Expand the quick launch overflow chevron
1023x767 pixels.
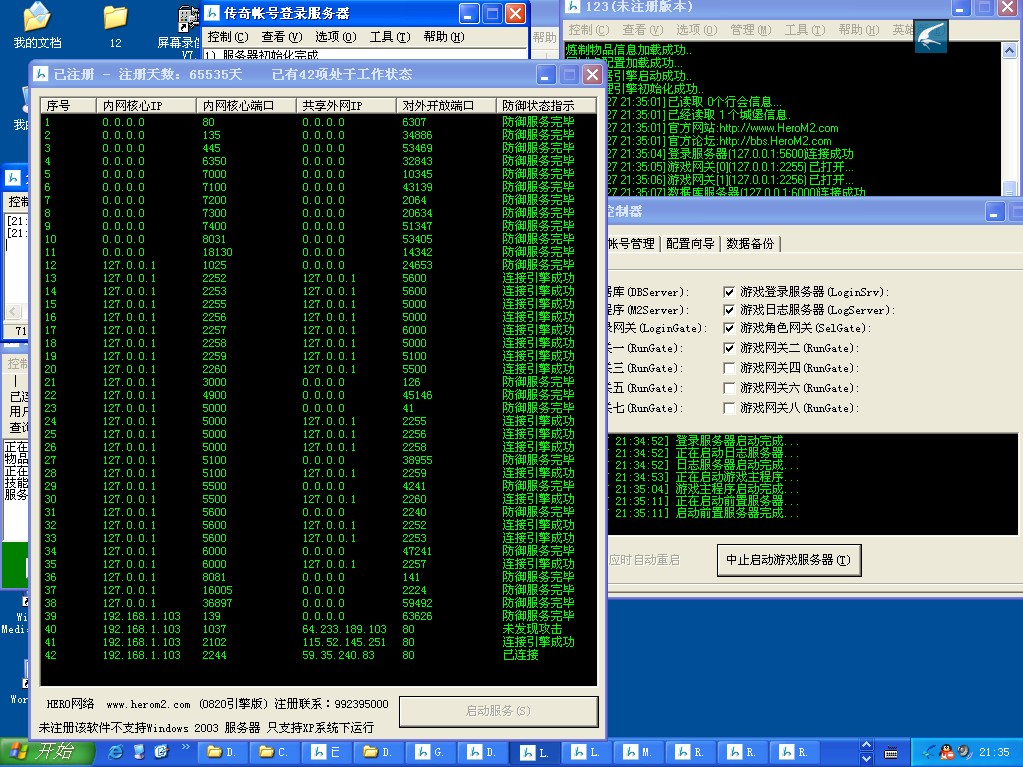point(185,747)
